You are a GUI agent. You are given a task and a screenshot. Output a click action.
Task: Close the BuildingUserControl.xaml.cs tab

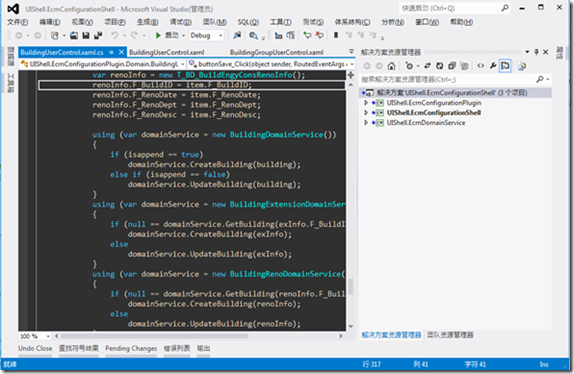(121, 52)
